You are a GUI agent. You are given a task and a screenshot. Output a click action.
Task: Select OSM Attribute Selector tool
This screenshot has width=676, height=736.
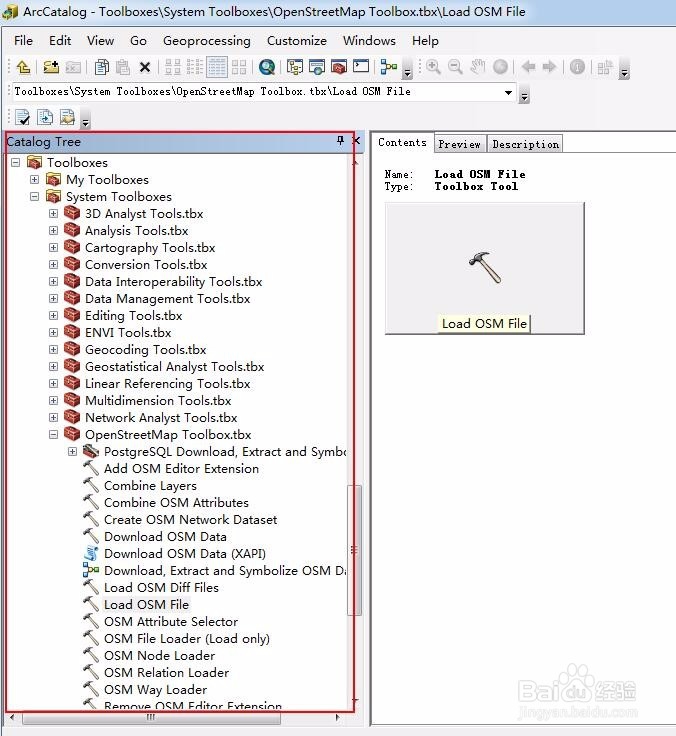(x=171, y=621)
